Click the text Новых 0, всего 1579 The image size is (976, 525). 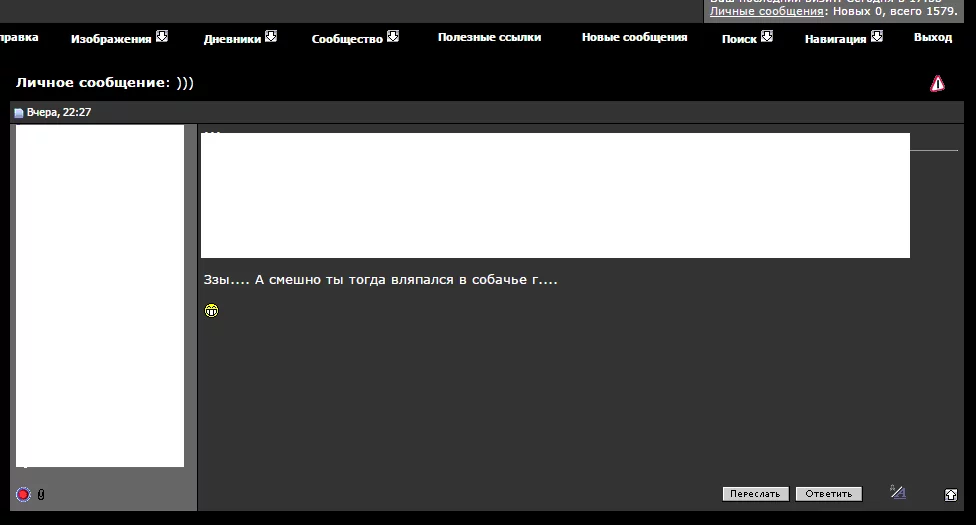click(895, 11)
